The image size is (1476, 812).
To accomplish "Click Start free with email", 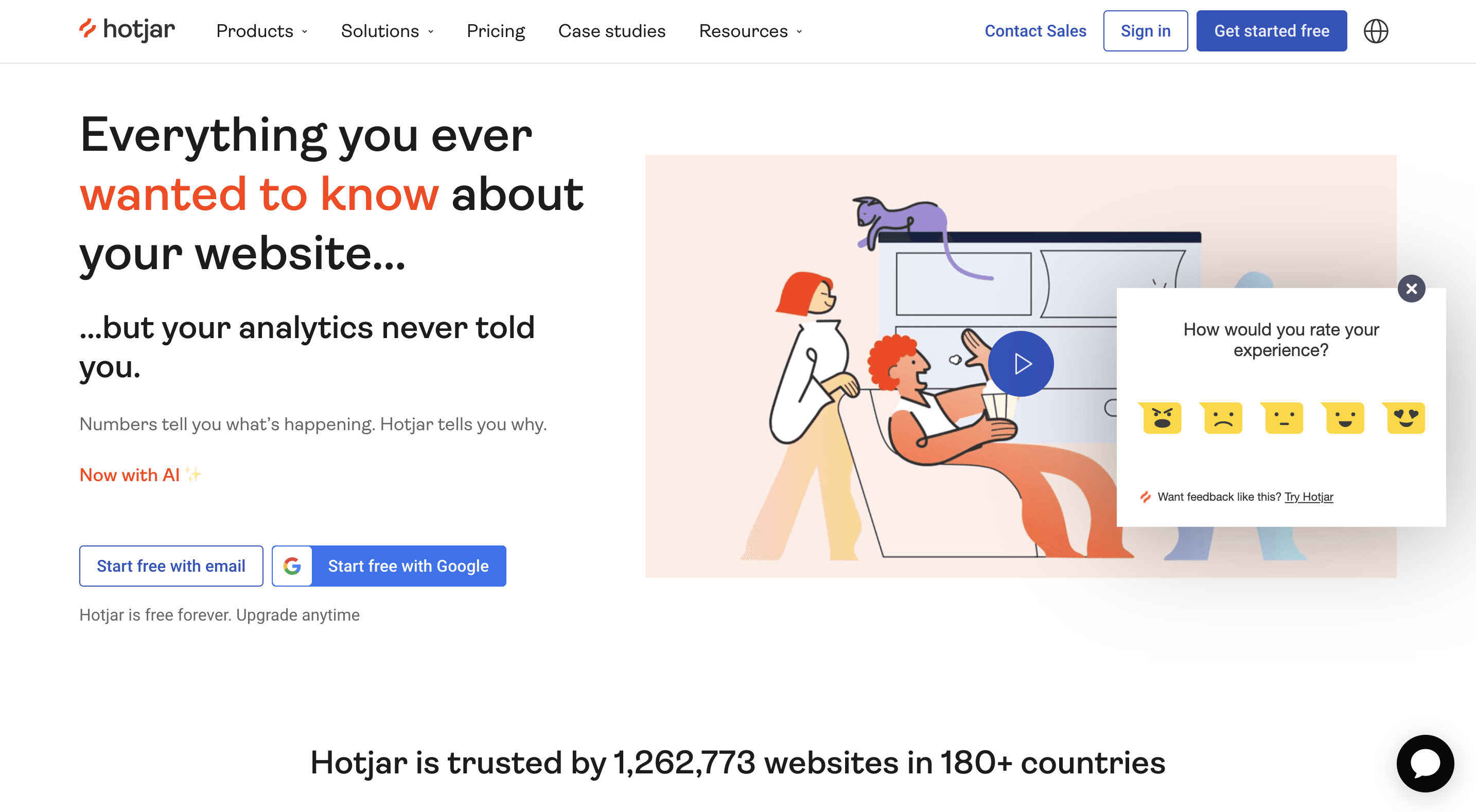I will [171, 566].
